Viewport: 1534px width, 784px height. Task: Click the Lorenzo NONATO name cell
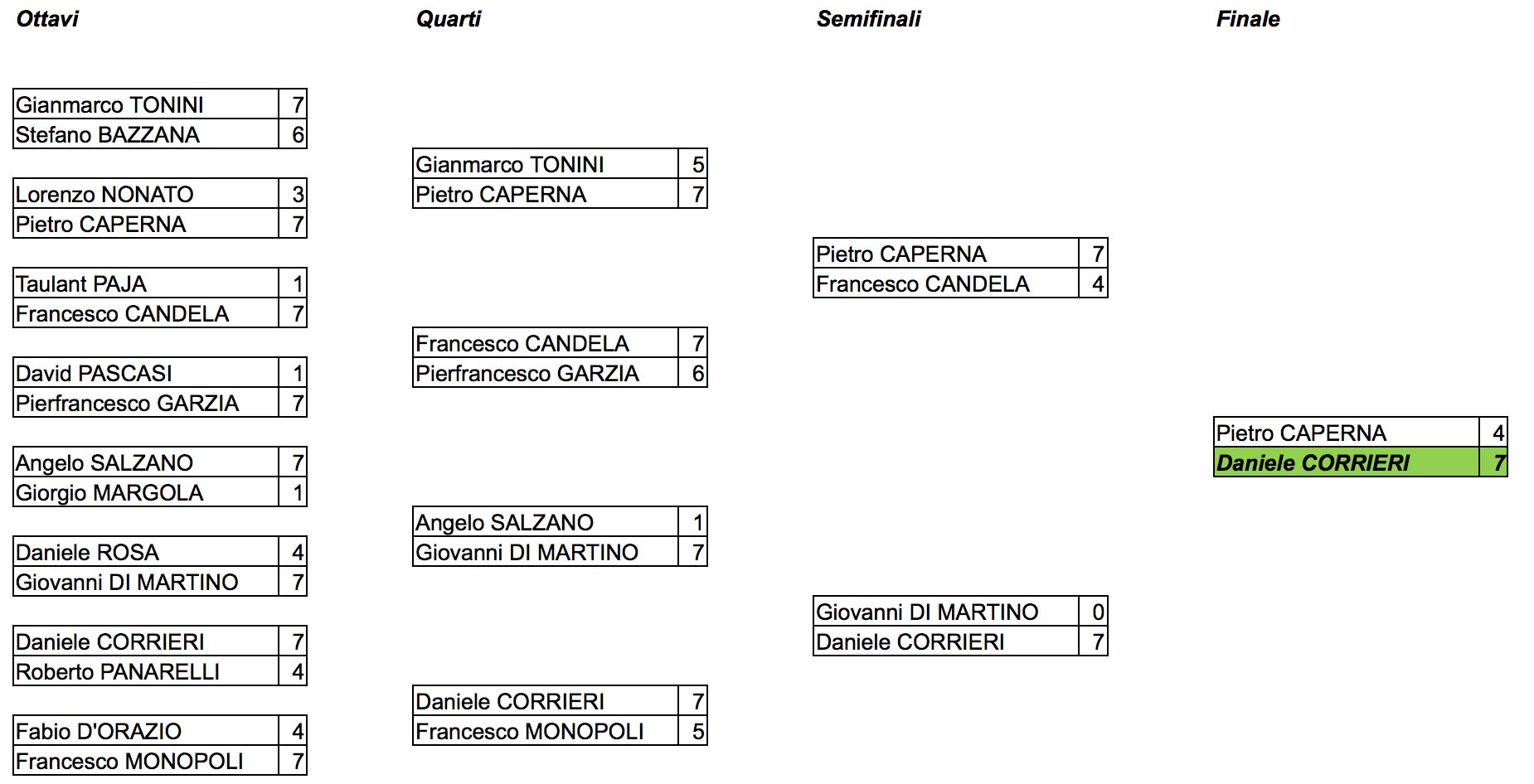[x=146, y=194]
